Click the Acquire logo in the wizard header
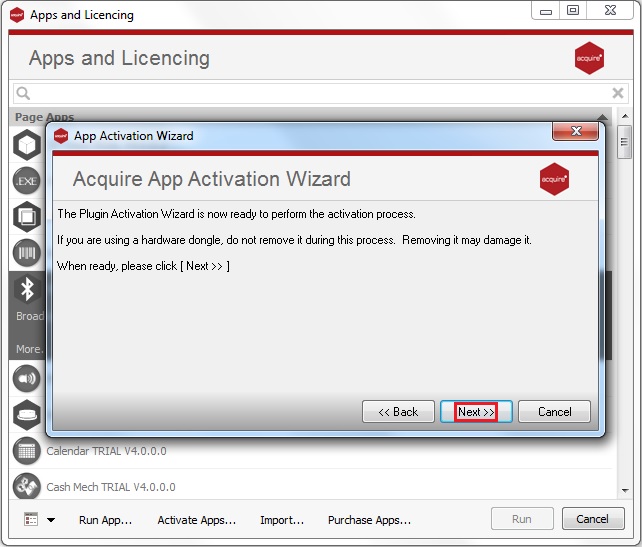The image size is (642, 547). click(x=554, y=179)
